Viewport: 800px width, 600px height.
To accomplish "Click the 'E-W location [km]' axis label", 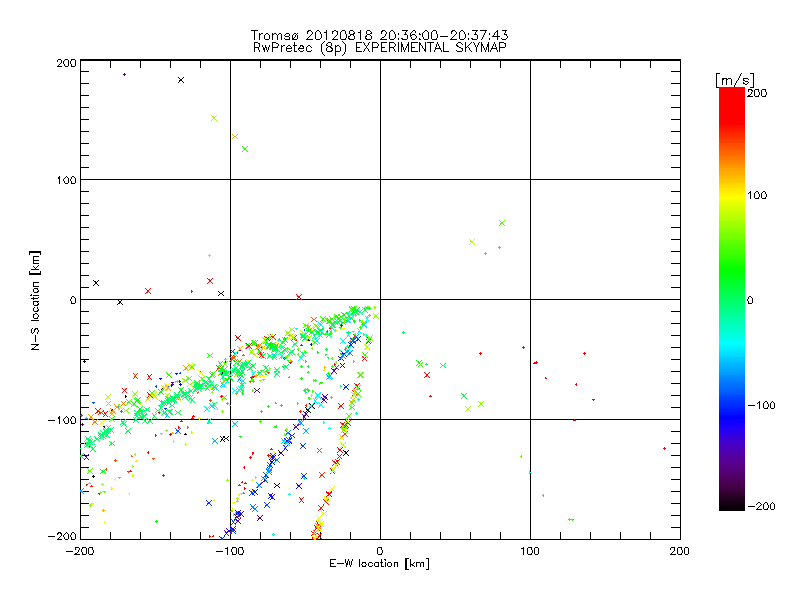I will [379, 564].
